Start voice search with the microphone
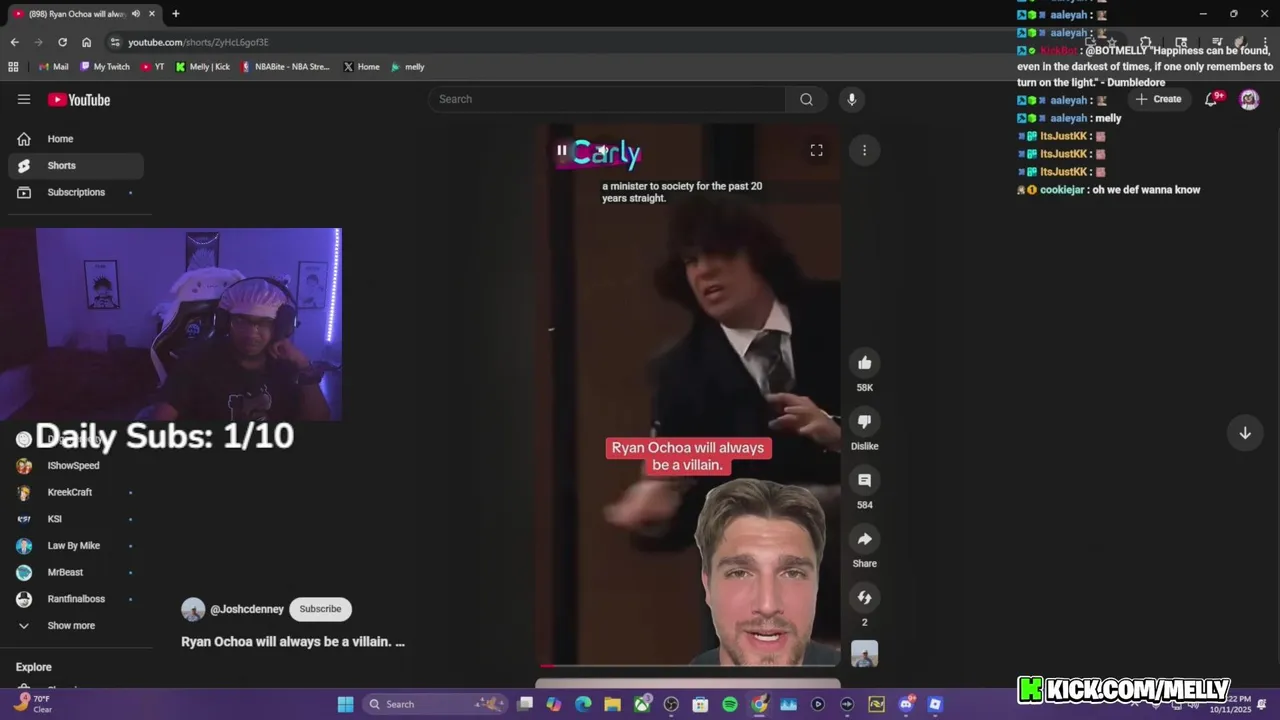This screenshot has width=1280, height=720. tap(852, 99)
